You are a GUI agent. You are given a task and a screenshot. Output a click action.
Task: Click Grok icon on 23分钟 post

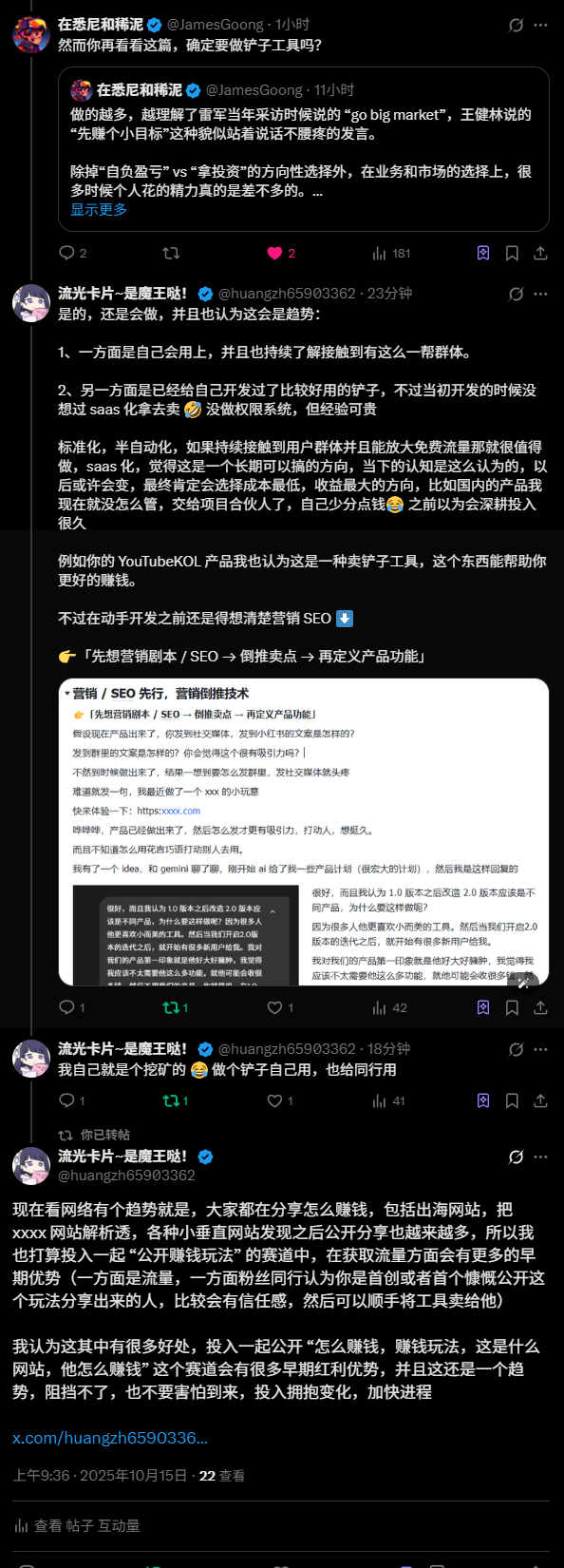click(x=517, y=294)
